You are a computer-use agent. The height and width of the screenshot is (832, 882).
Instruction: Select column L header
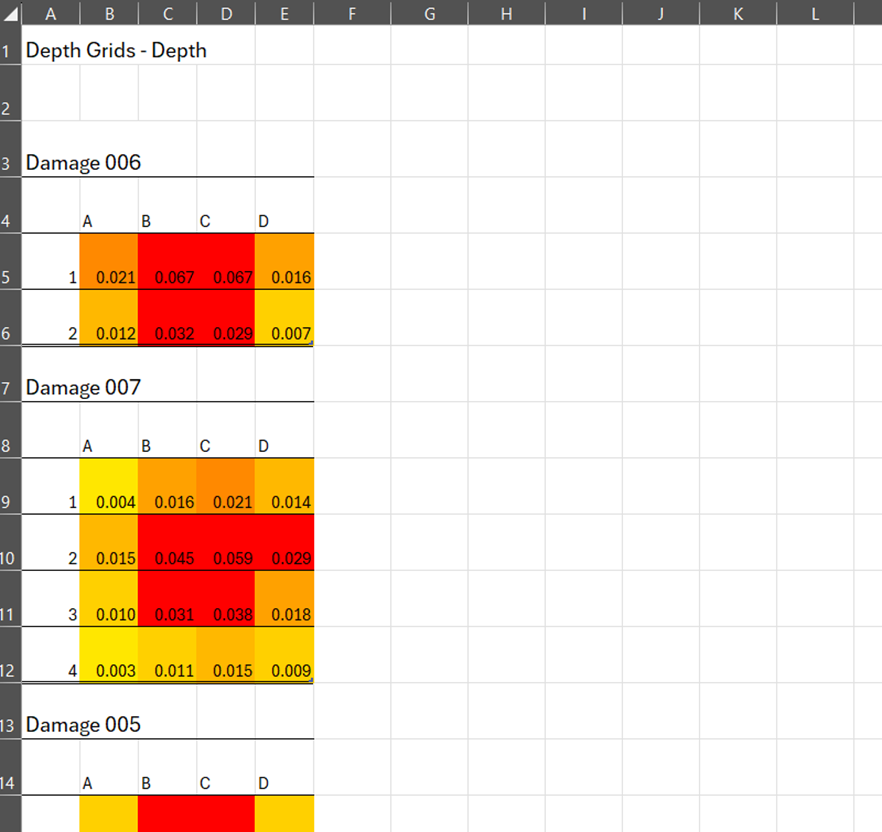coord(815,12)
